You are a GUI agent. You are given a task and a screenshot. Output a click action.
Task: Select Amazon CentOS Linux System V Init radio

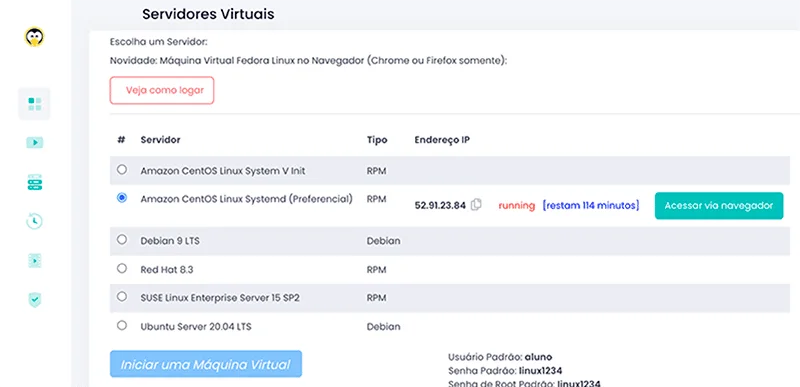121,169
